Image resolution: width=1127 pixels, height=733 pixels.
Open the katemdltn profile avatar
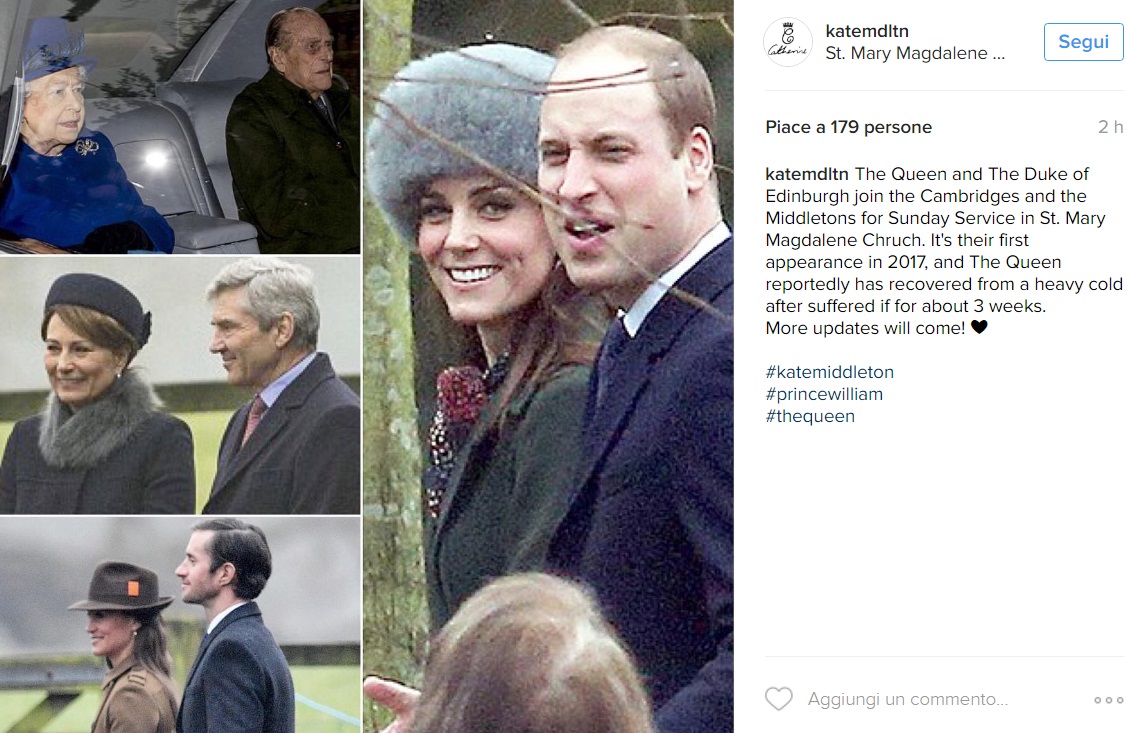pos(788,42)
